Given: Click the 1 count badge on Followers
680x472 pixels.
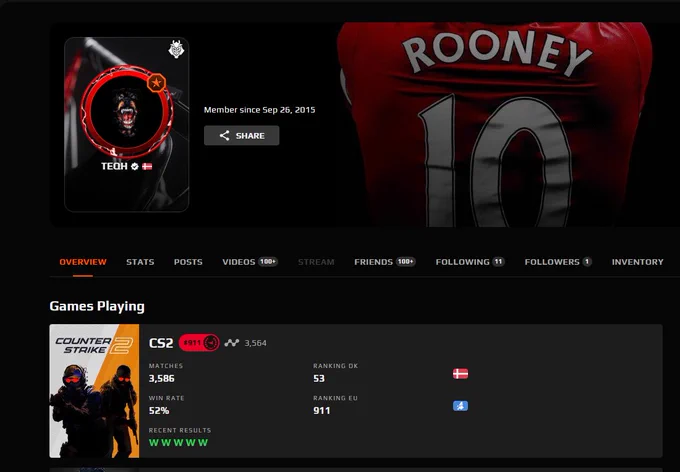Looking at the screenshot, I should [x=587, y=262].
